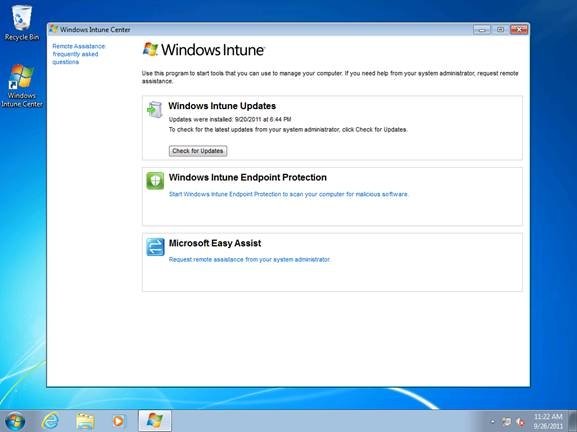The width and height of the screenshot is (577, 432).
Task: Click the Show Desktop strip on the taskbar
Action: coord(573,421)
